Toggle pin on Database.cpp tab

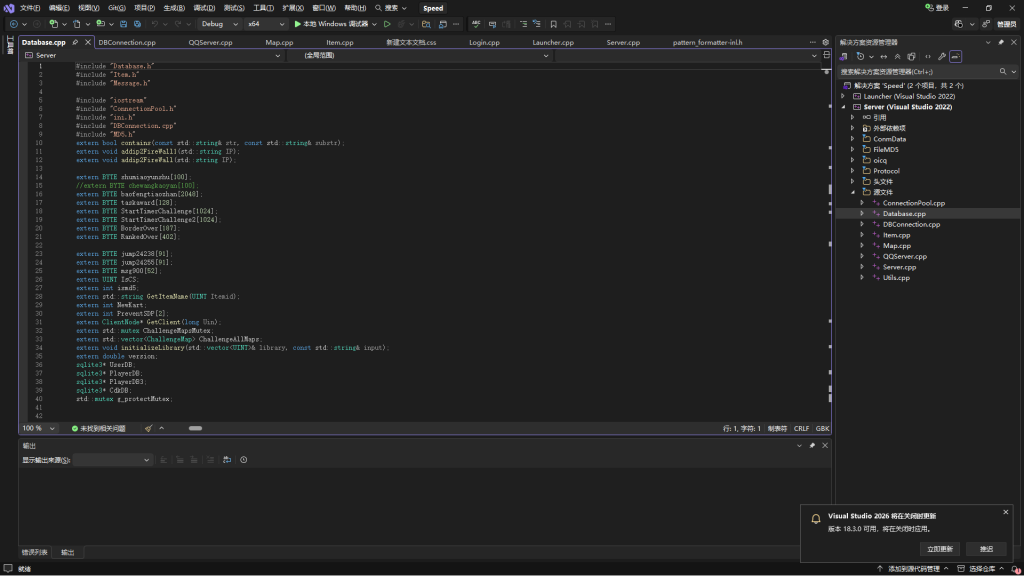coord(75,43)
